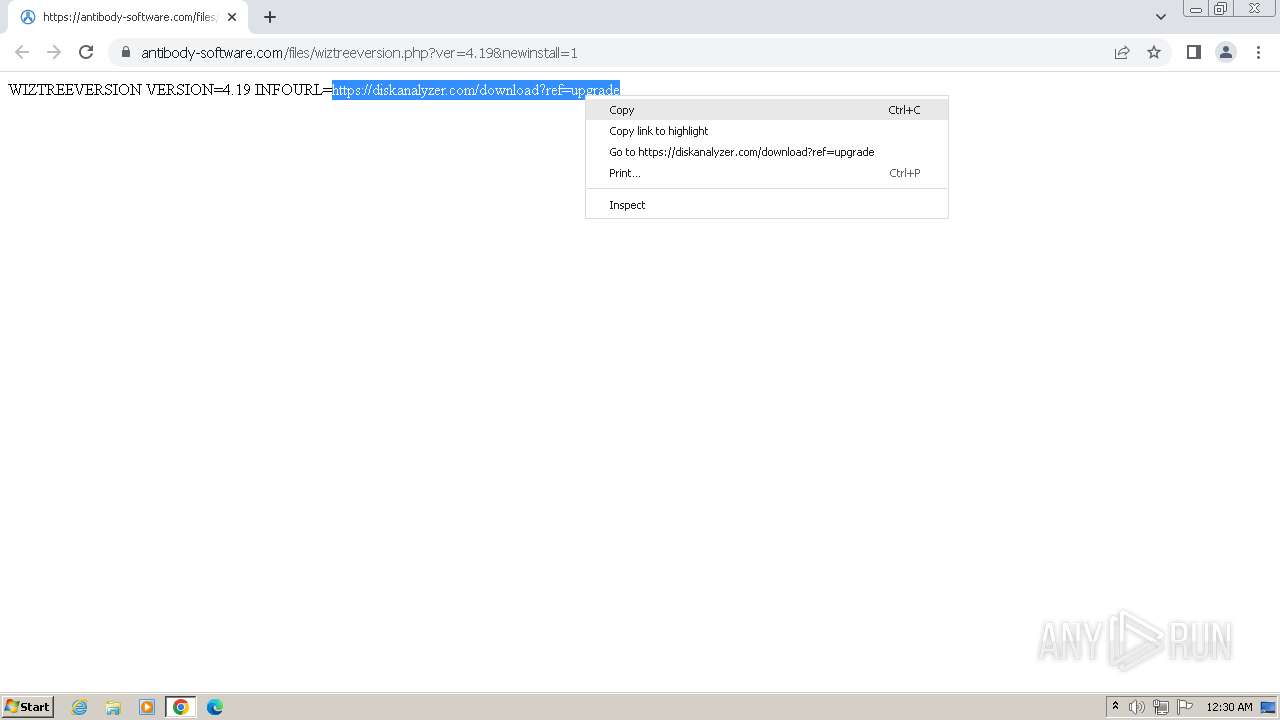Choose Copy in the context menu

(x=767, y=110)
